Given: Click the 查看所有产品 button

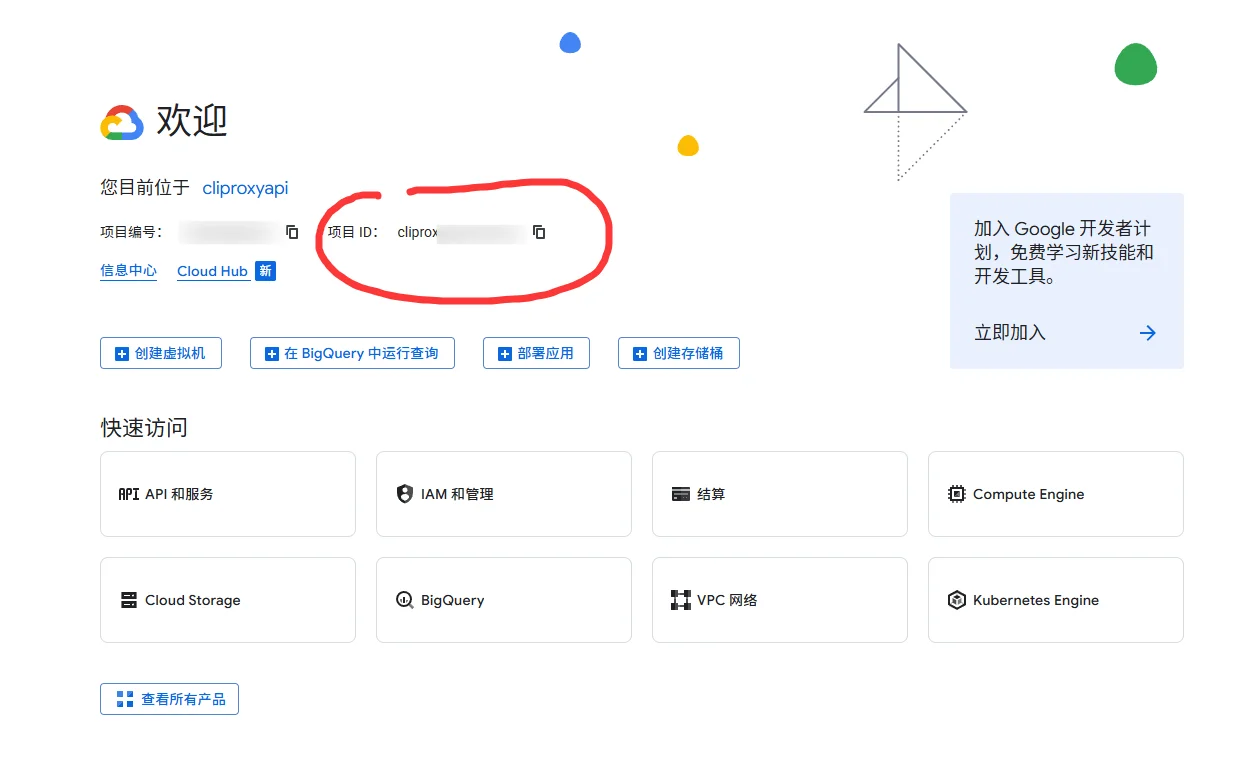Looking at the screenshot, I should [169, 699].
